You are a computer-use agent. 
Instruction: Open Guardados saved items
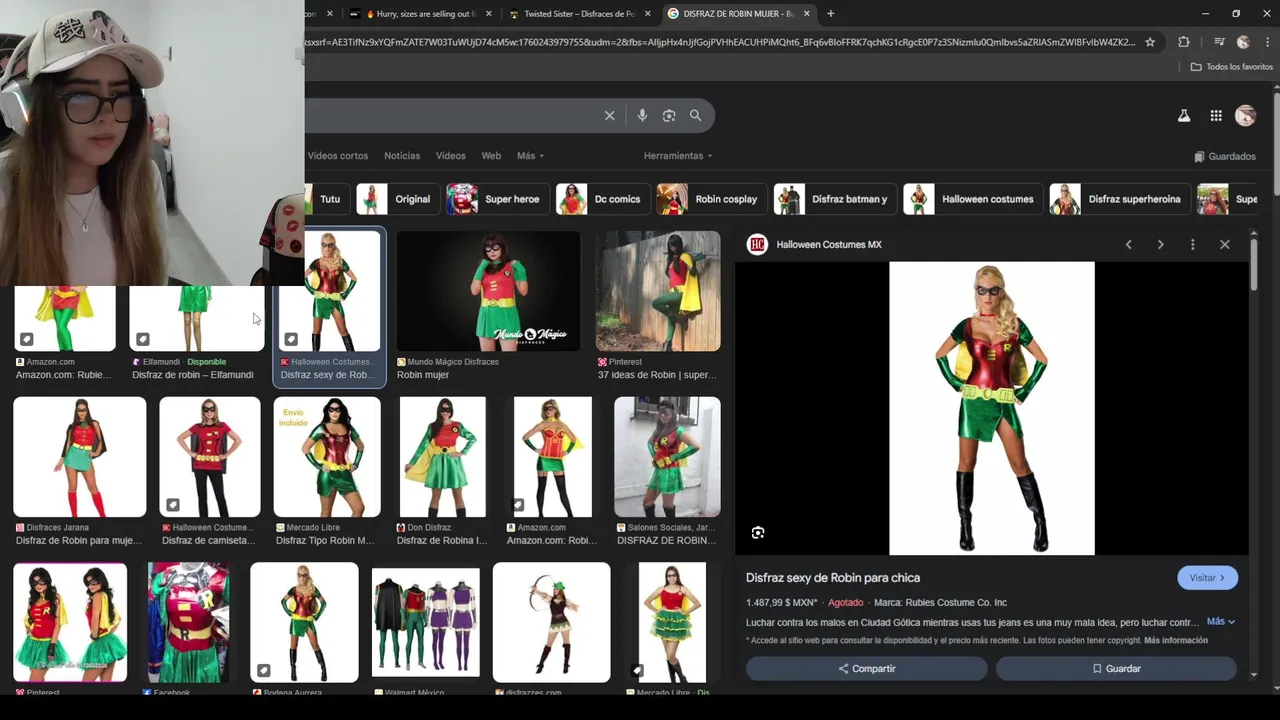tap(1225, 156)
